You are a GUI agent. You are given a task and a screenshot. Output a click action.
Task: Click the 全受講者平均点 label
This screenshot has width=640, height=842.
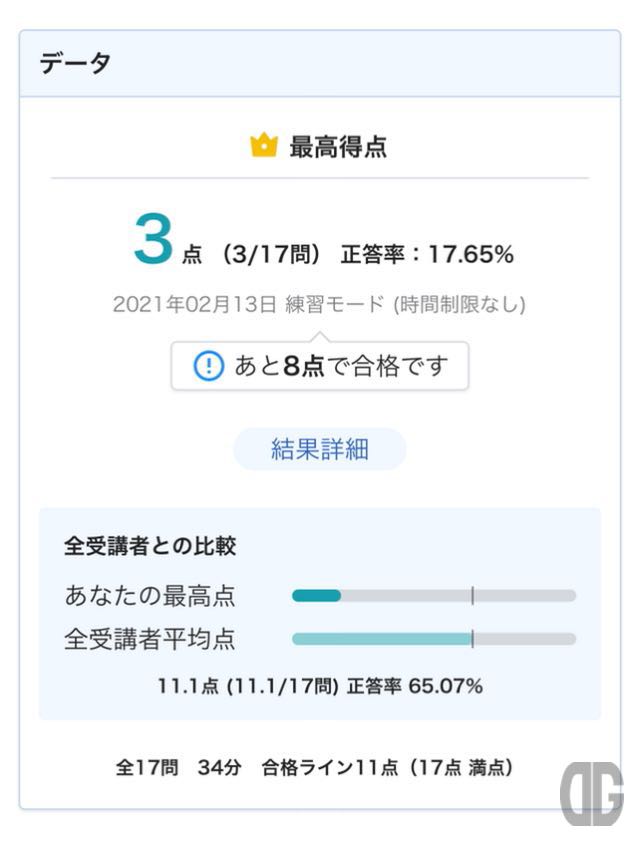[150, 639]
